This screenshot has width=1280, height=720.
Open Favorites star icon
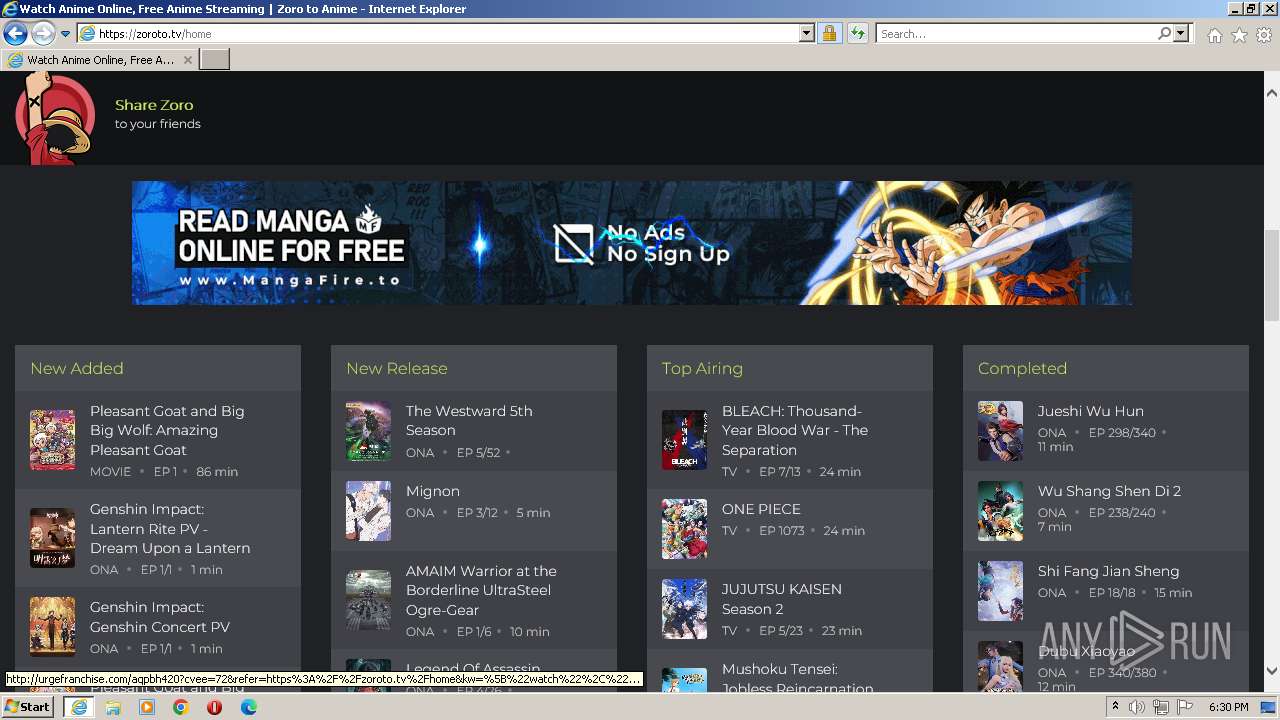click(1239, 35)
